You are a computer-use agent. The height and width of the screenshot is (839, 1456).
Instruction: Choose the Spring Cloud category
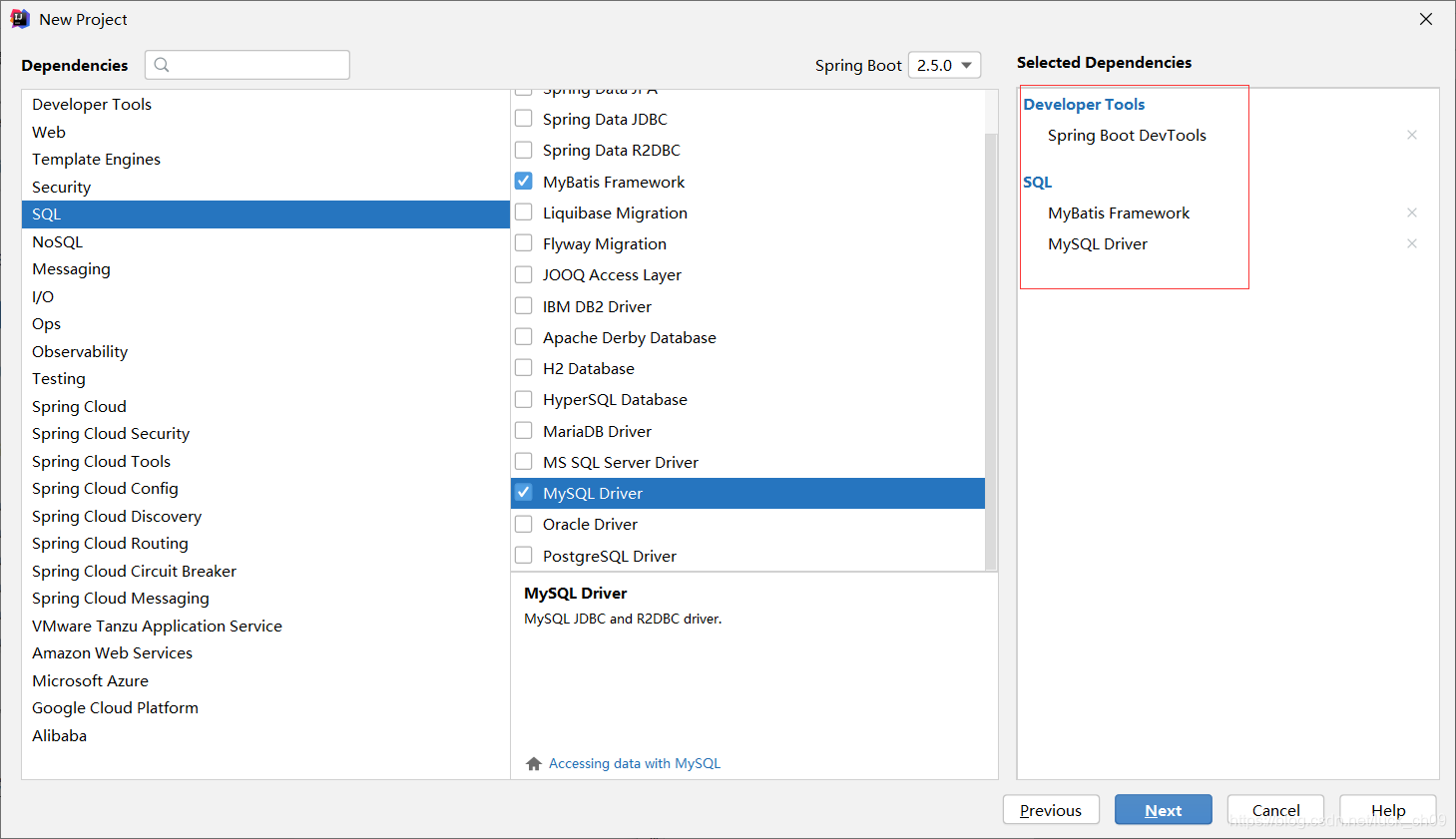(265, 406)
